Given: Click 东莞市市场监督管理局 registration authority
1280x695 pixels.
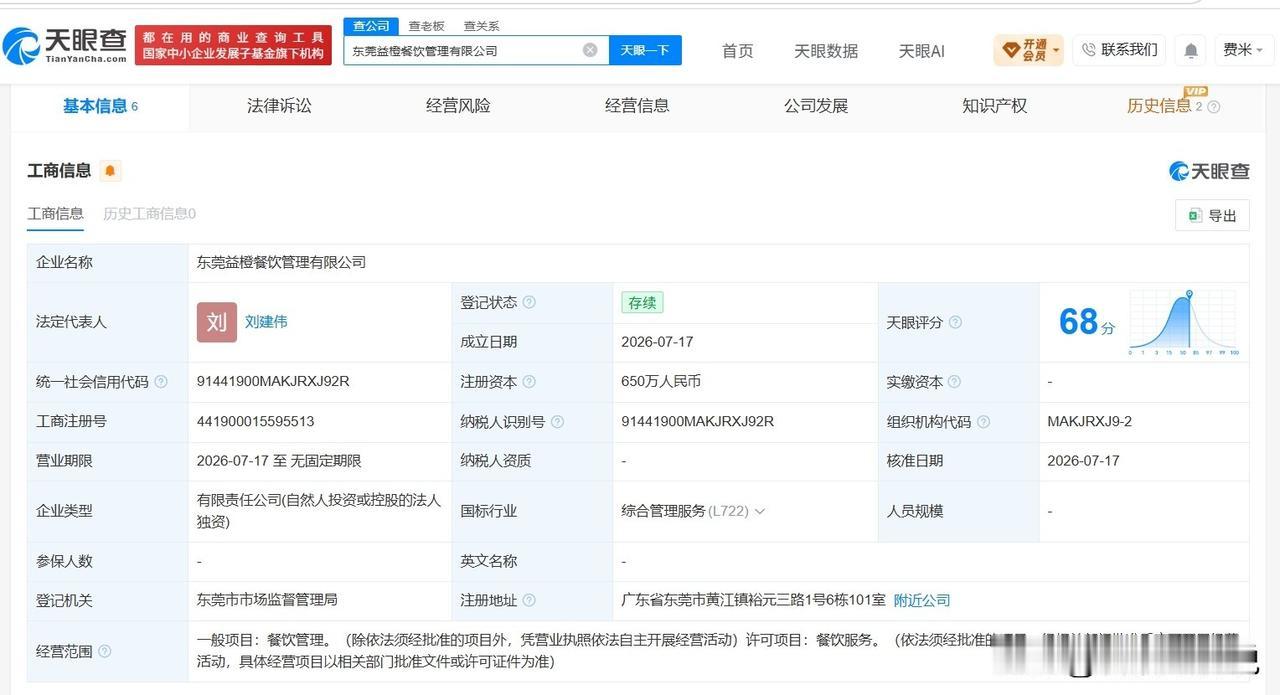Looking at the screenshot, I should coord(267,600).
